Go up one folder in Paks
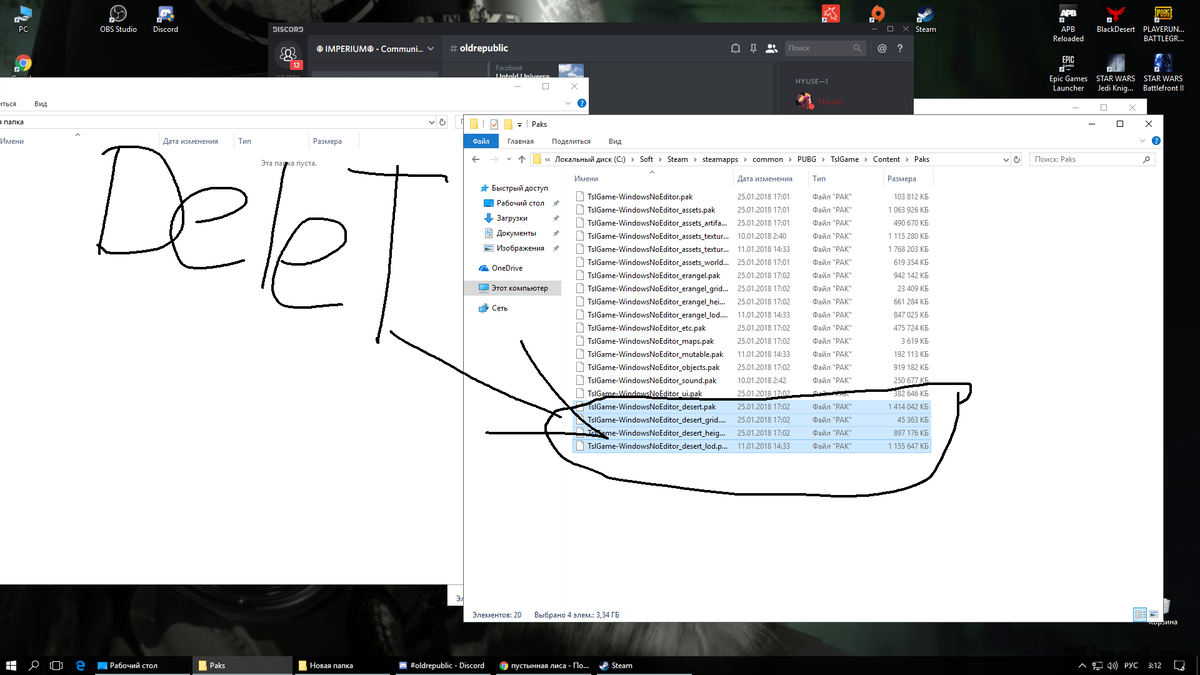This screenshot has width=1200, height=675. click(x=522, y=159)
